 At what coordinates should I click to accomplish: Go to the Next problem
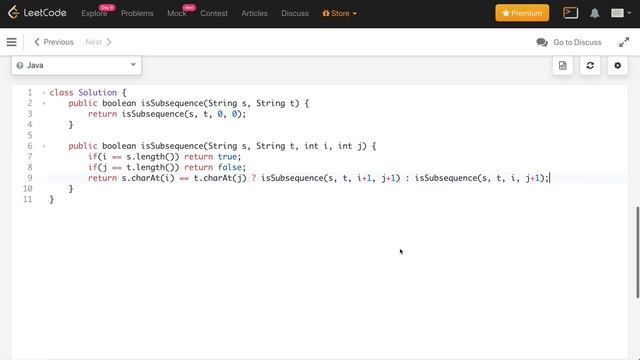coord(98,42)
